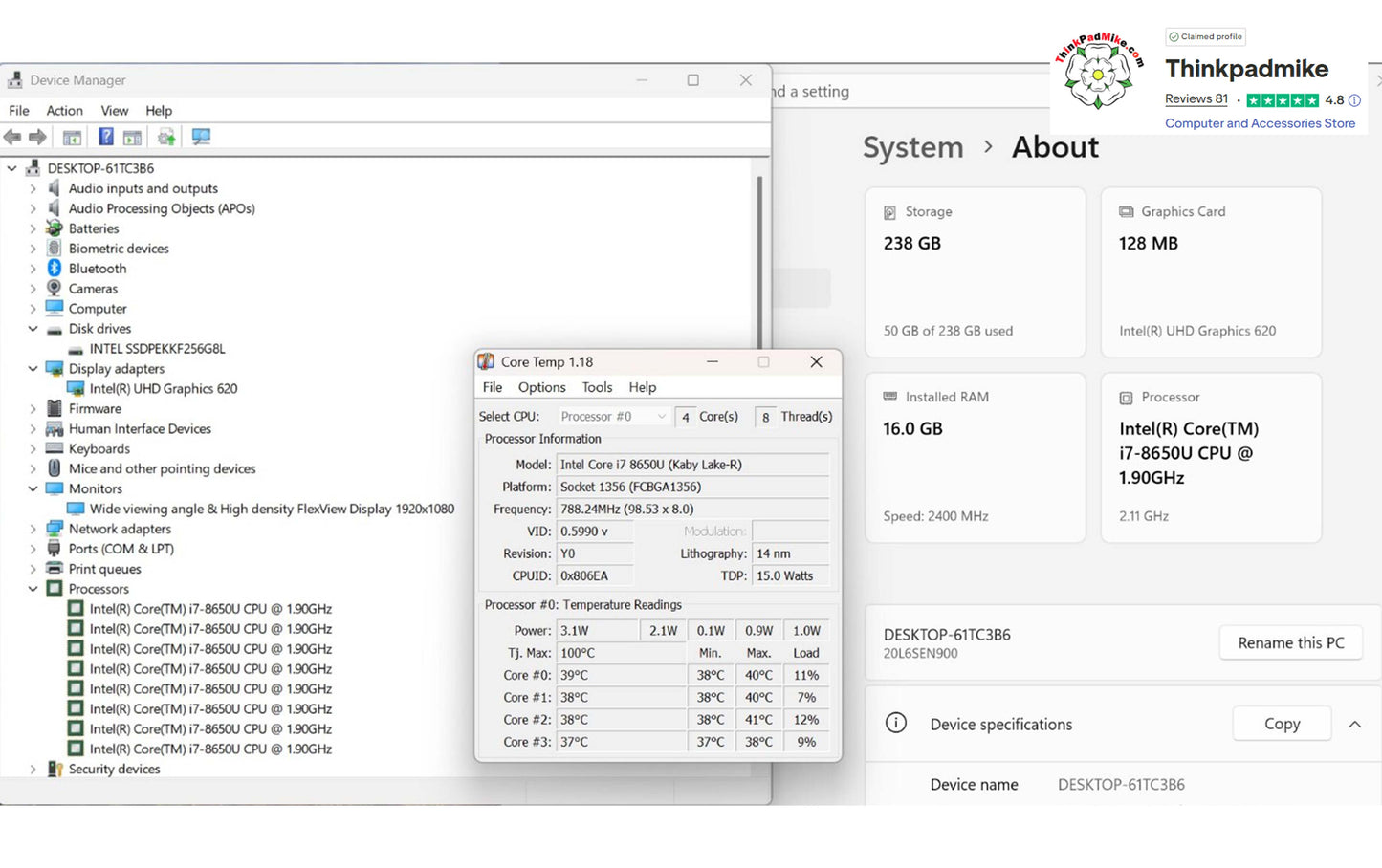Open the Select CPU dropdown in Core Temp
The height and width of the screenshot is (868, 1382).
point(613,417)
